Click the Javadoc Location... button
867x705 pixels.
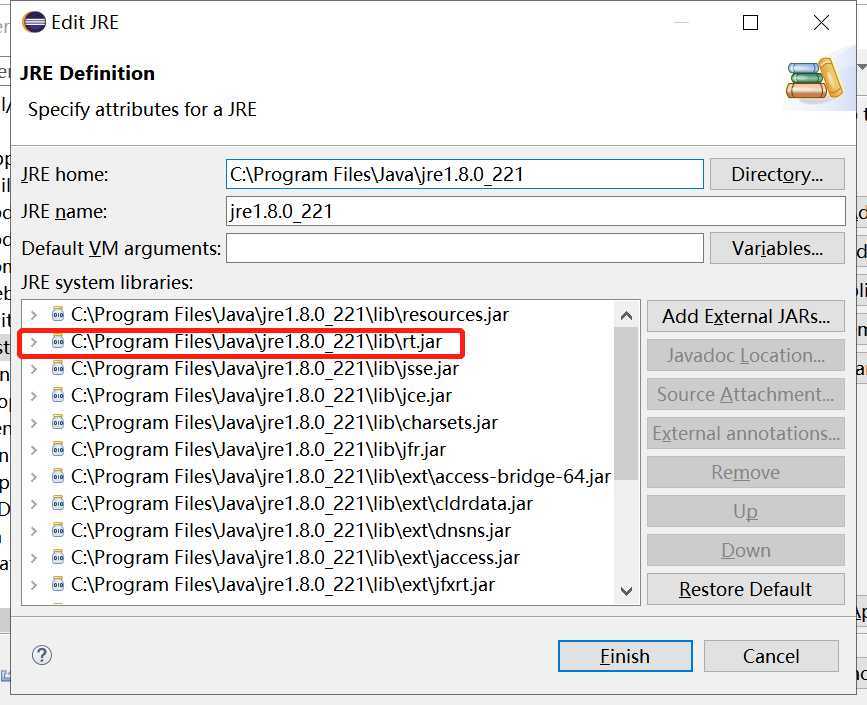click(x=746, y=355)
